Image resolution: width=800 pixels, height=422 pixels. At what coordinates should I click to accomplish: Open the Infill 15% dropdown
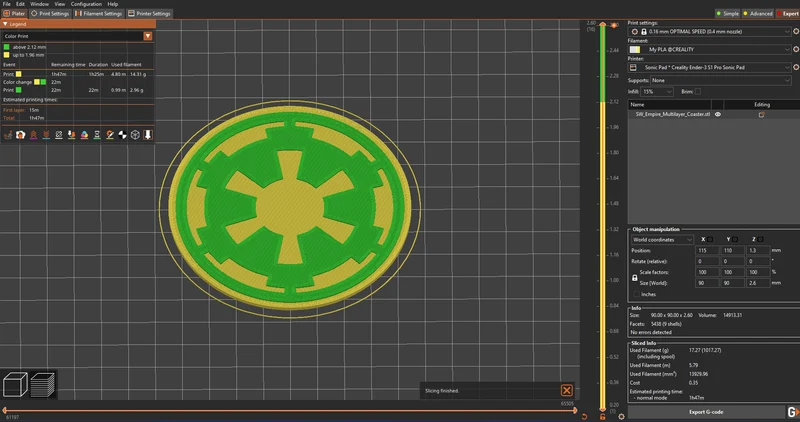pyautogui.click(x=657, y=92)
